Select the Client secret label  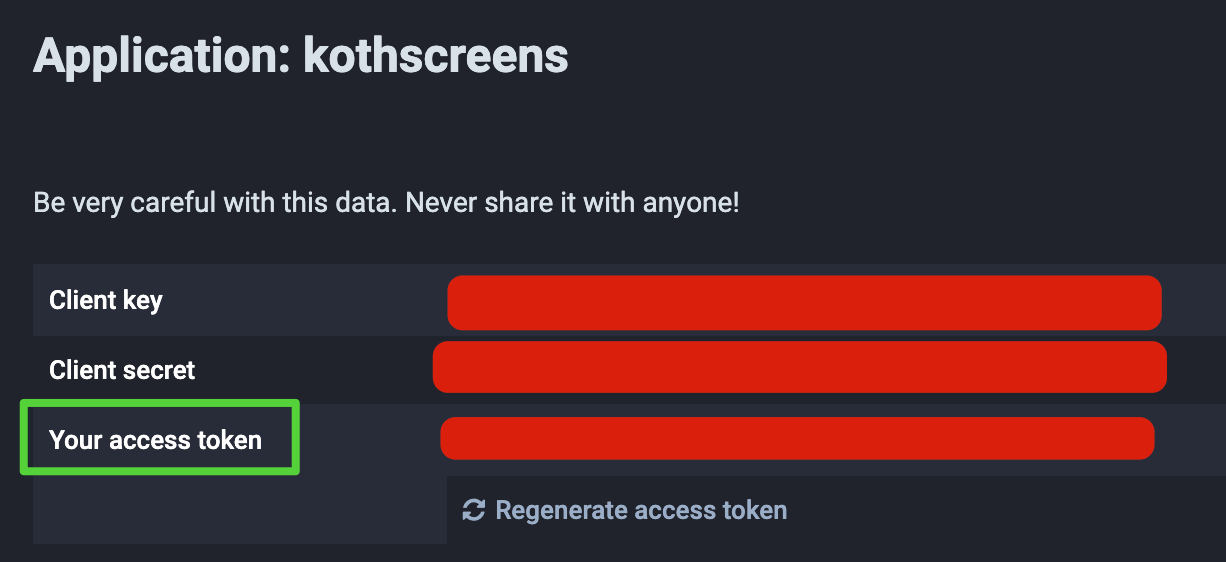click(x=122, y=370)
